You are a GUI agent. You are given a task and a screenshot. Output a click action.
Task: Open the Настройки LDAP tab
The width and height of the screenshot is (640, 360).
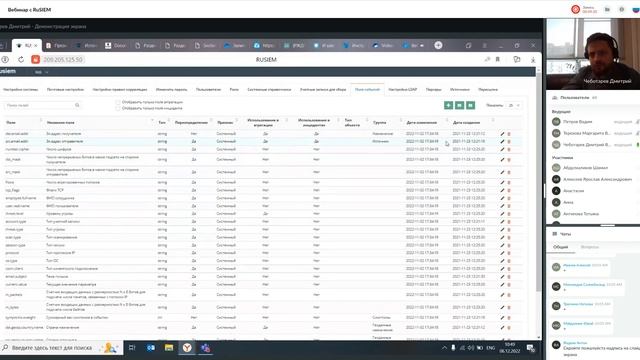402,89
